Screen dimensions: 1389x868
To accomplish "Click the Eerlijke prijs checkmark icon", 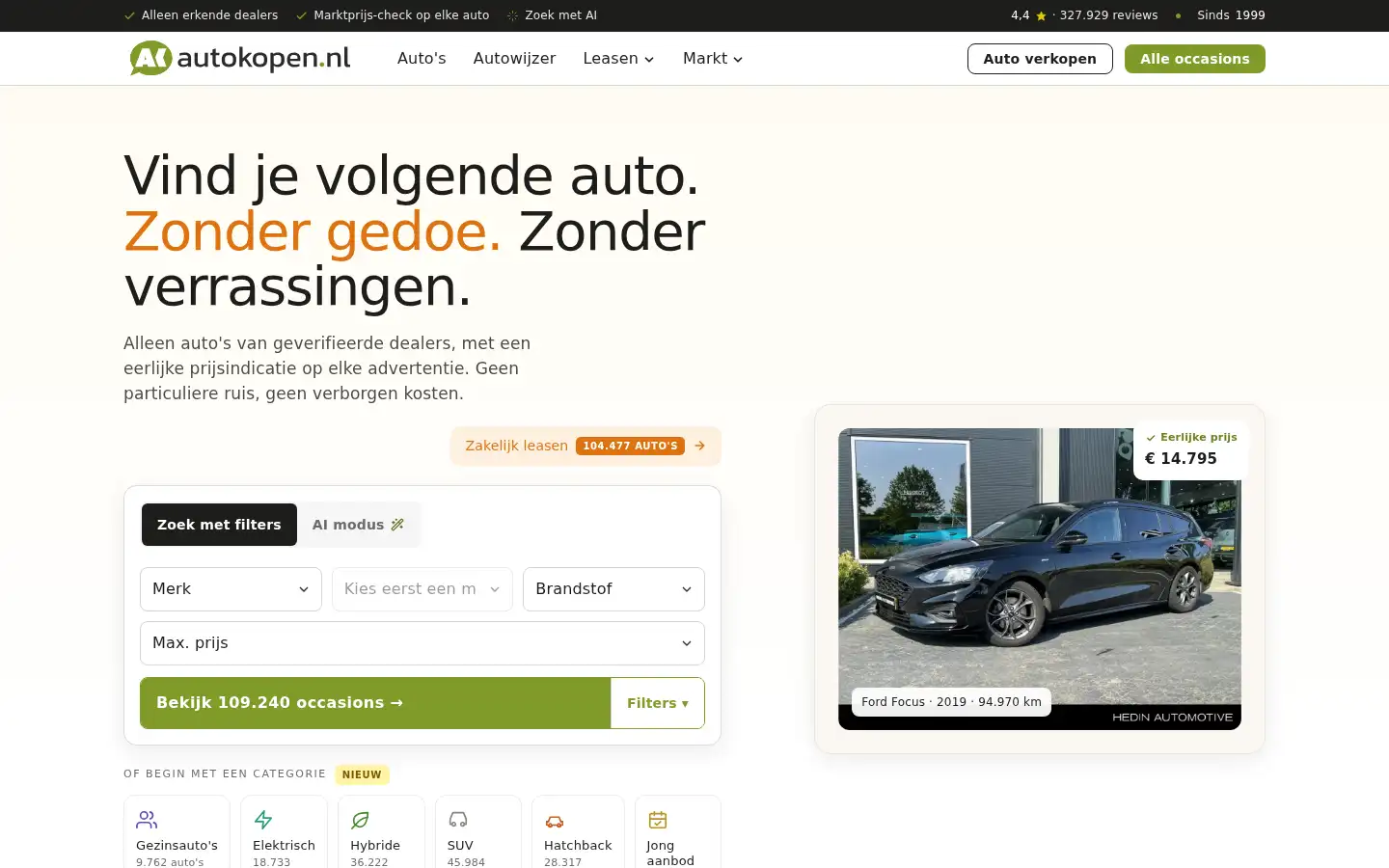I will [x=1151, y=438].
